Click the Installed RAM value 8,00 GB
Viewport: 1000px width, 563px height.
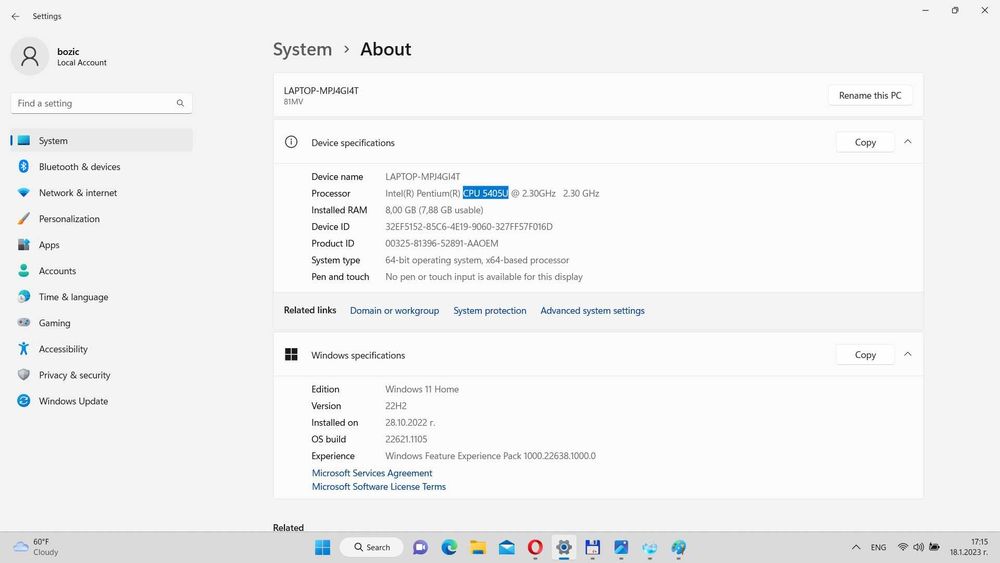(434, 210)
